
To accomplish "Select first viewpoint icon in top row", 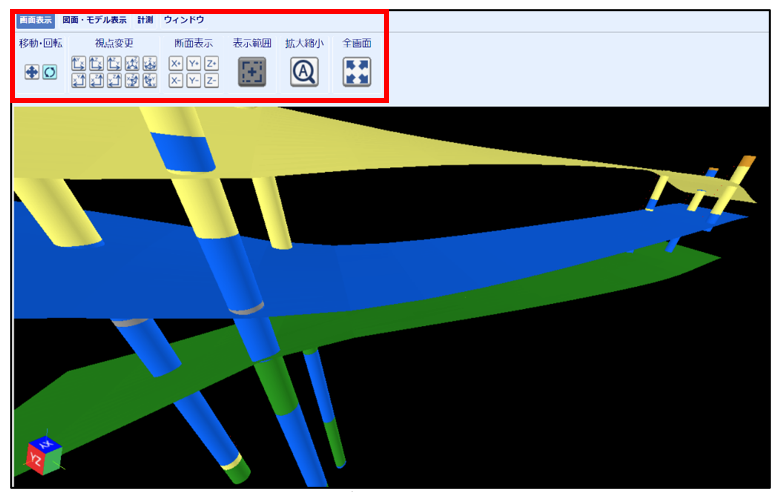I will (80, 63).
